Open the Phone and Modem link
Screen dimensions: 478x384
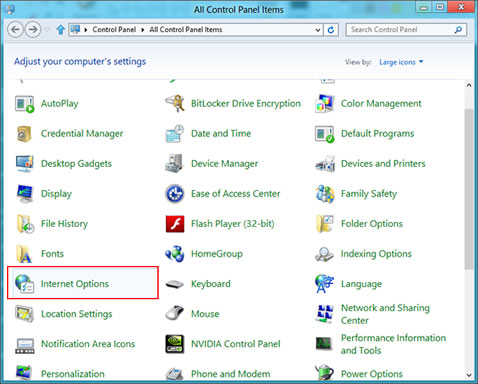pyautogui.click(x=230, y=374)
